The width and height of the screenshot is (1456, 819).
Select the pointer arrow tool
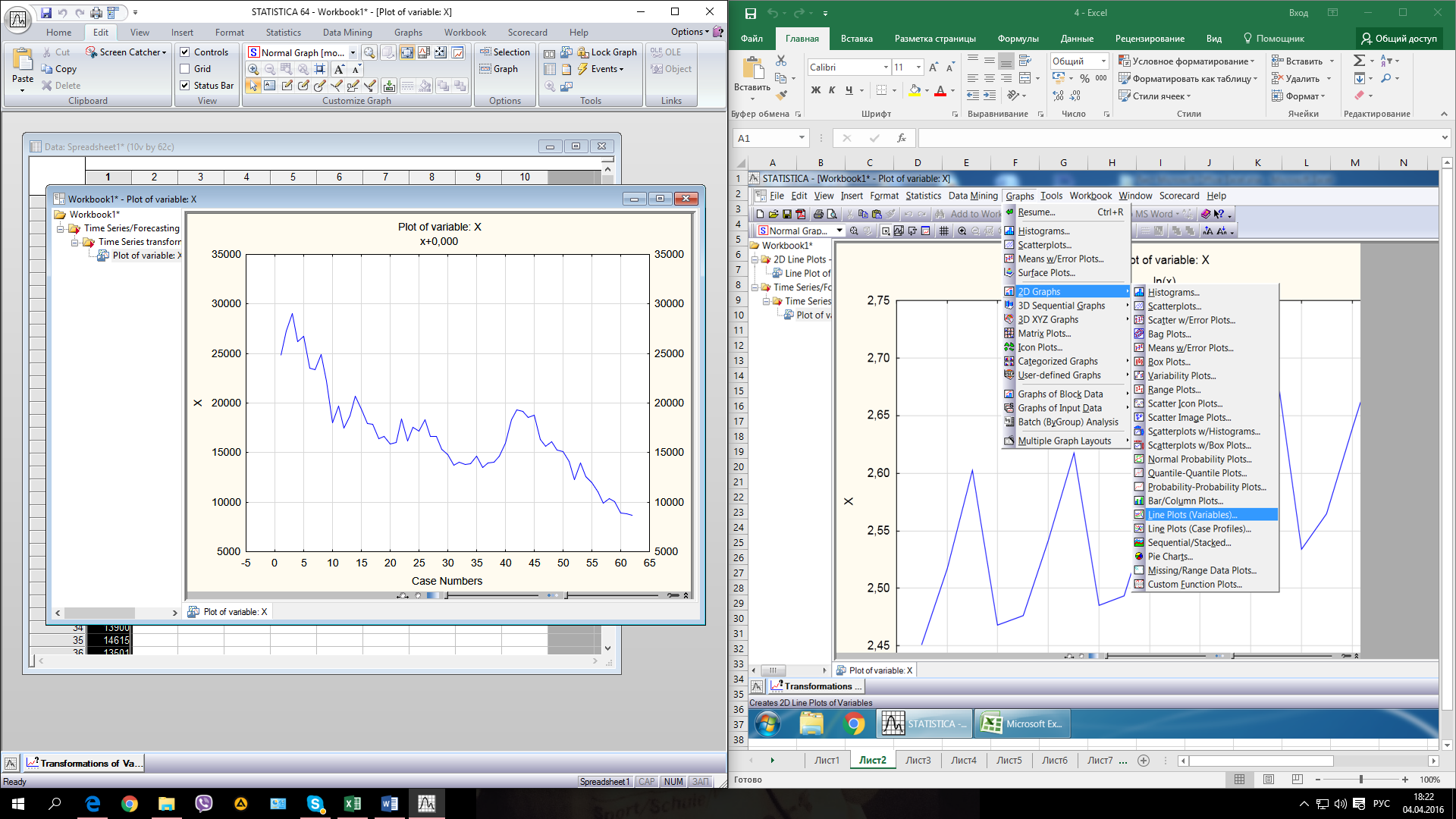[253, 86]
